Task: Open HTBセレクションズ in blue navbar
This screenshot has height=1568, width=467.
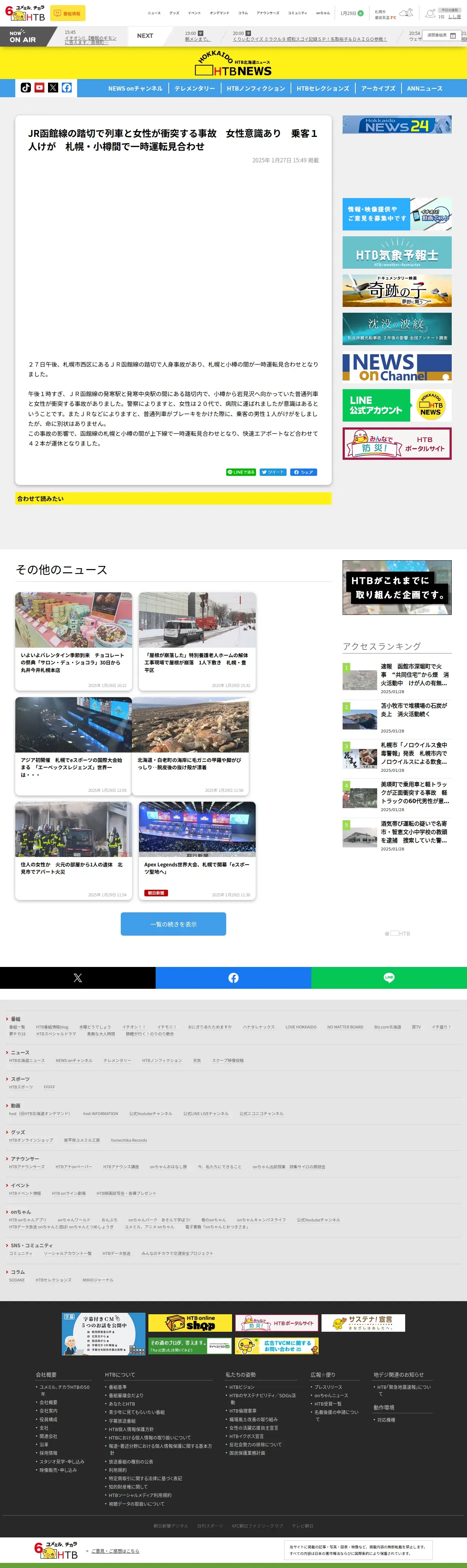Action: (323, 88)
